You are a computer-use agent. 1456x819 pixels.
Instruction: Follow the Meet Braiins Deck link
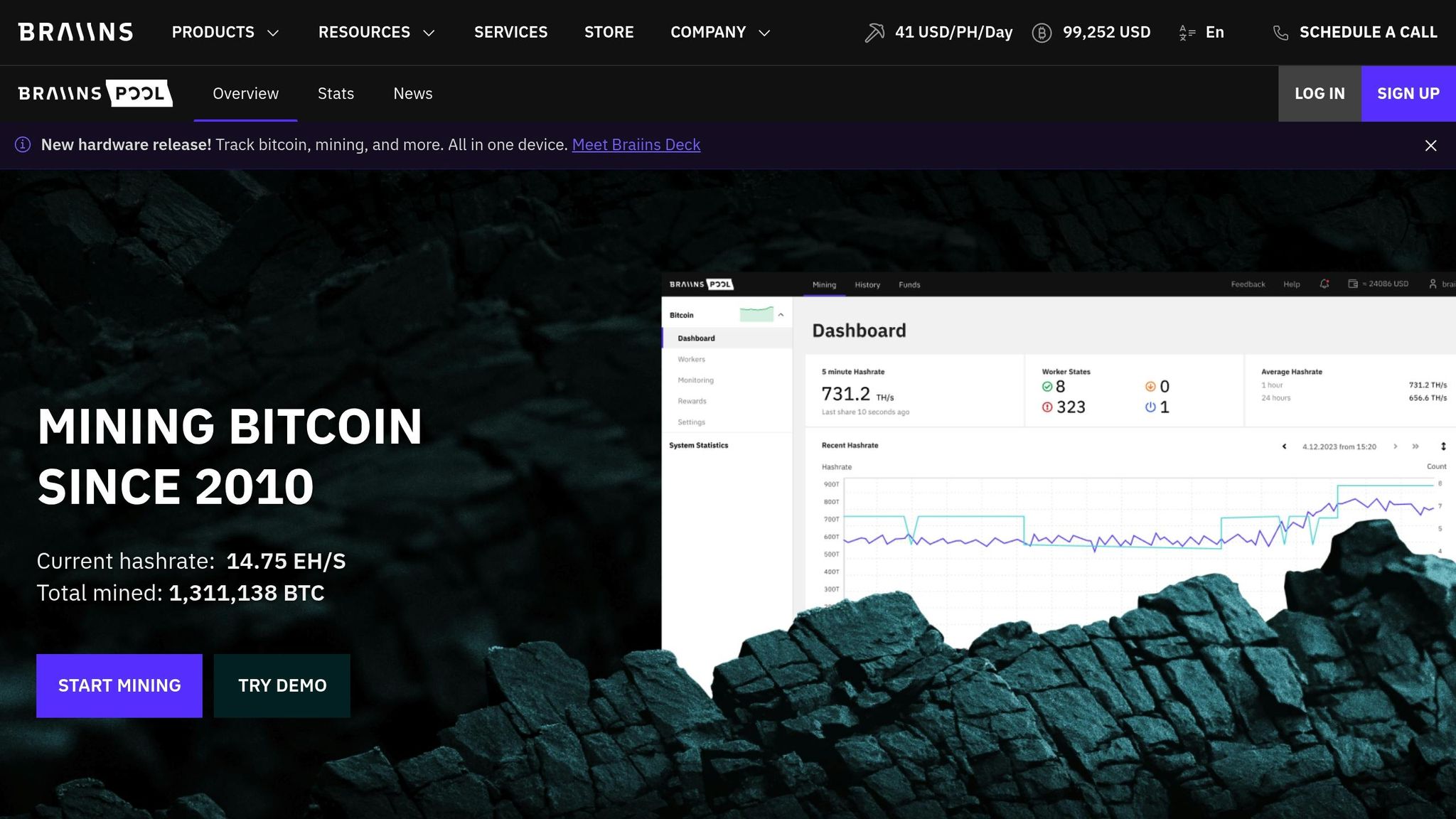pyautogui.click(x=636, y=145)
